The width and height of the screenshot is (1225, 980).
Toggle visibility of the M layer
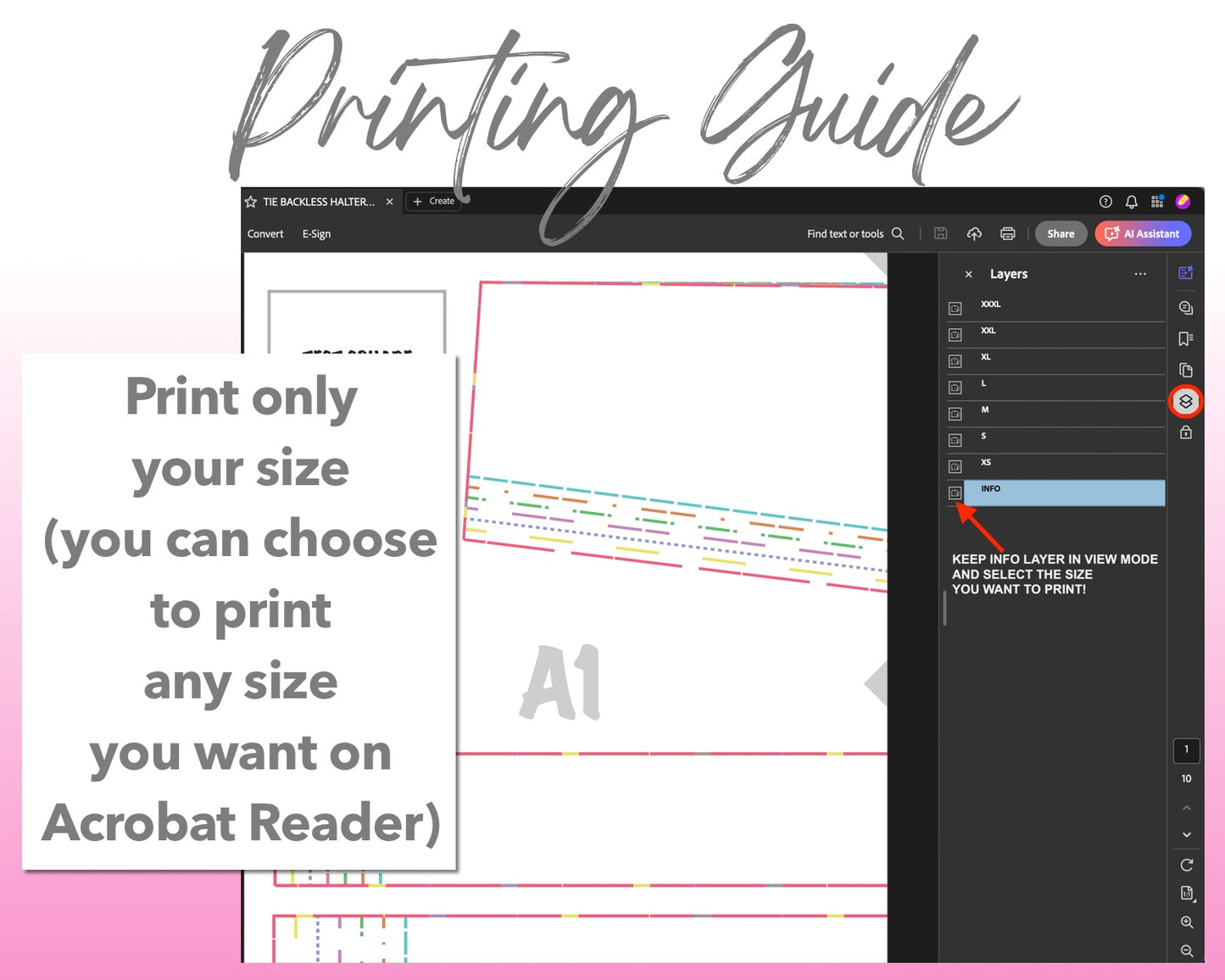point(955,413)
